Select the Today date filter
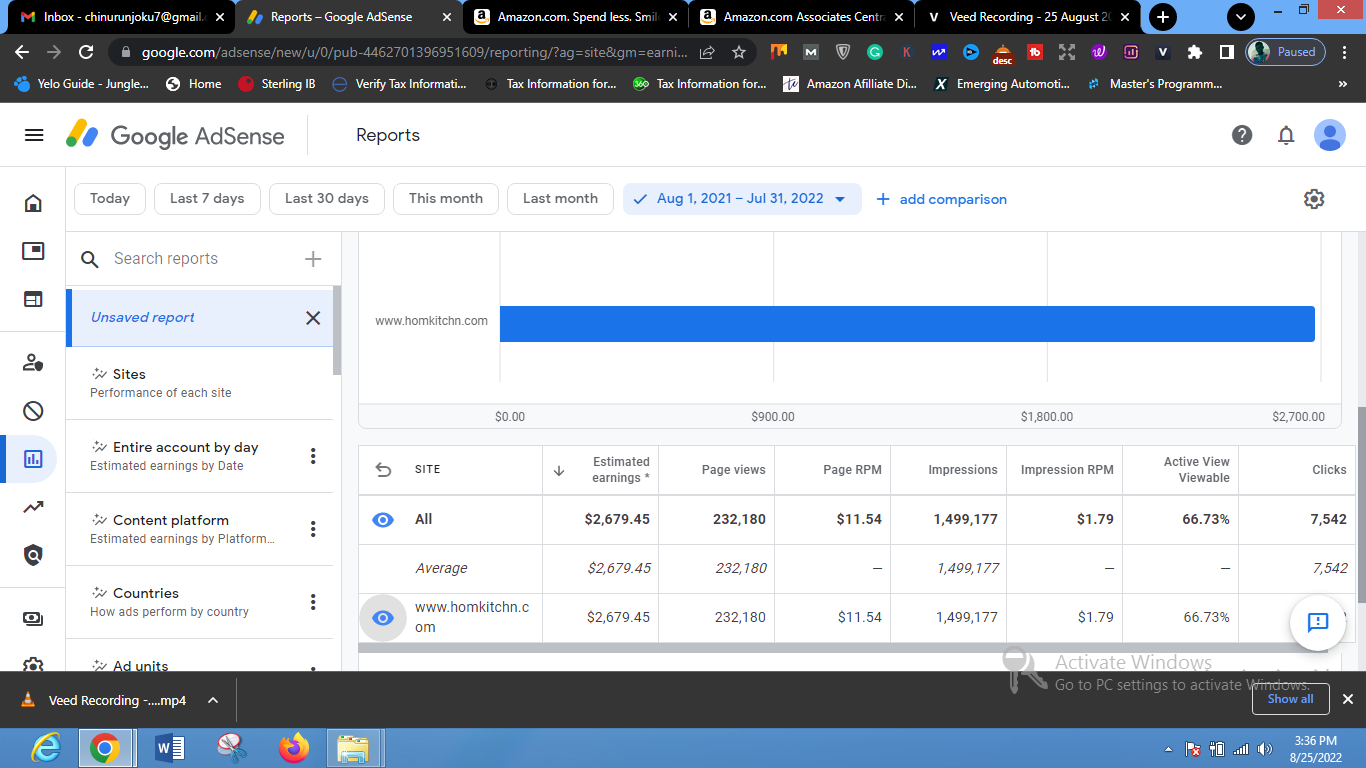1366x768 pixels. click(x=110, y=199)
